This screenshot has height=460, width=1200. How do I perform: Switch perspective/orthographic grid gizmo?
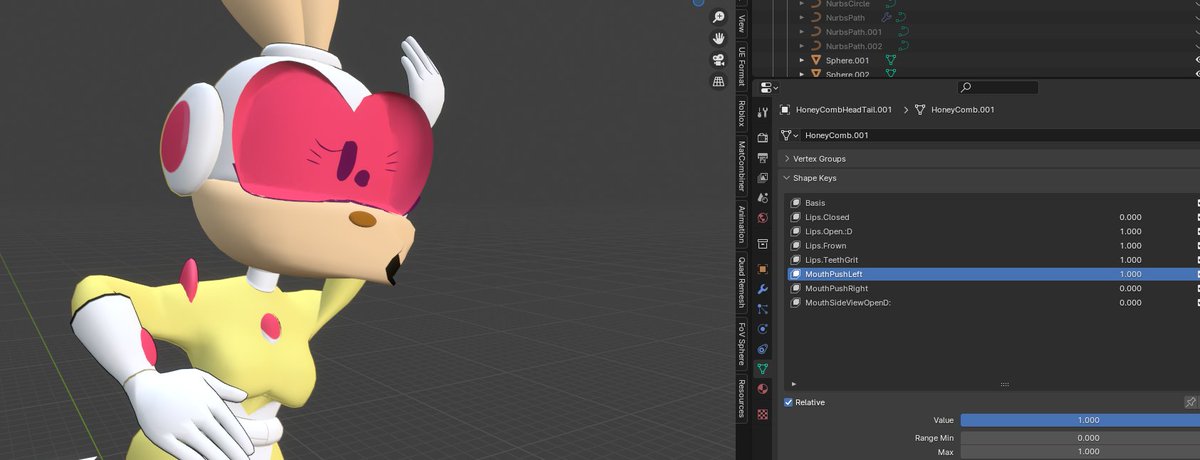(x=719, y=82)
